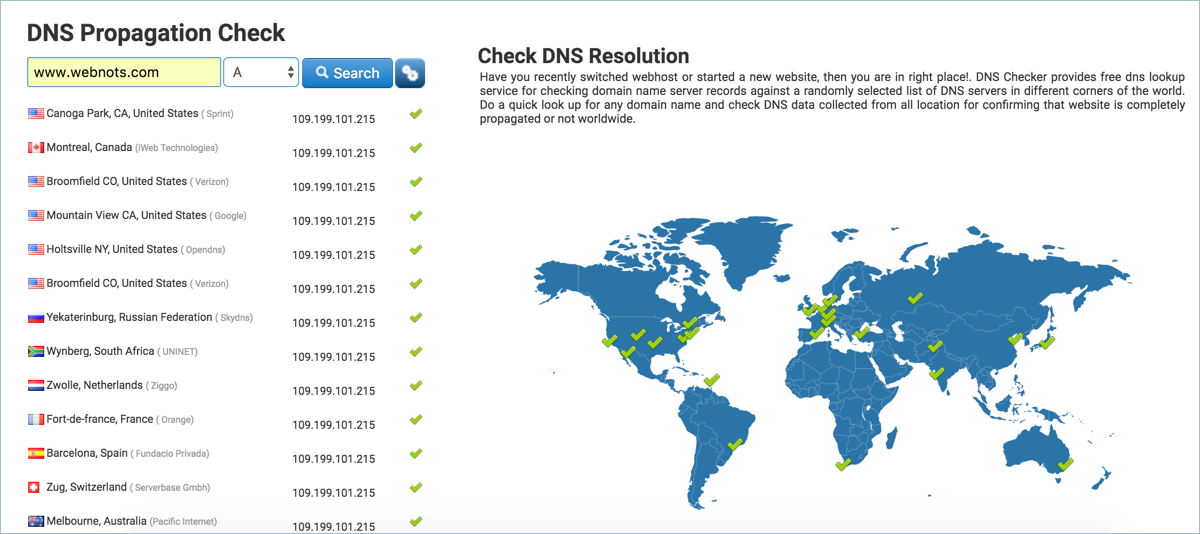This screenshot has width=1200, height=534.
Task: Click the map checkmark over Russia
Action: pyautogui.click(x=914, y=297)
